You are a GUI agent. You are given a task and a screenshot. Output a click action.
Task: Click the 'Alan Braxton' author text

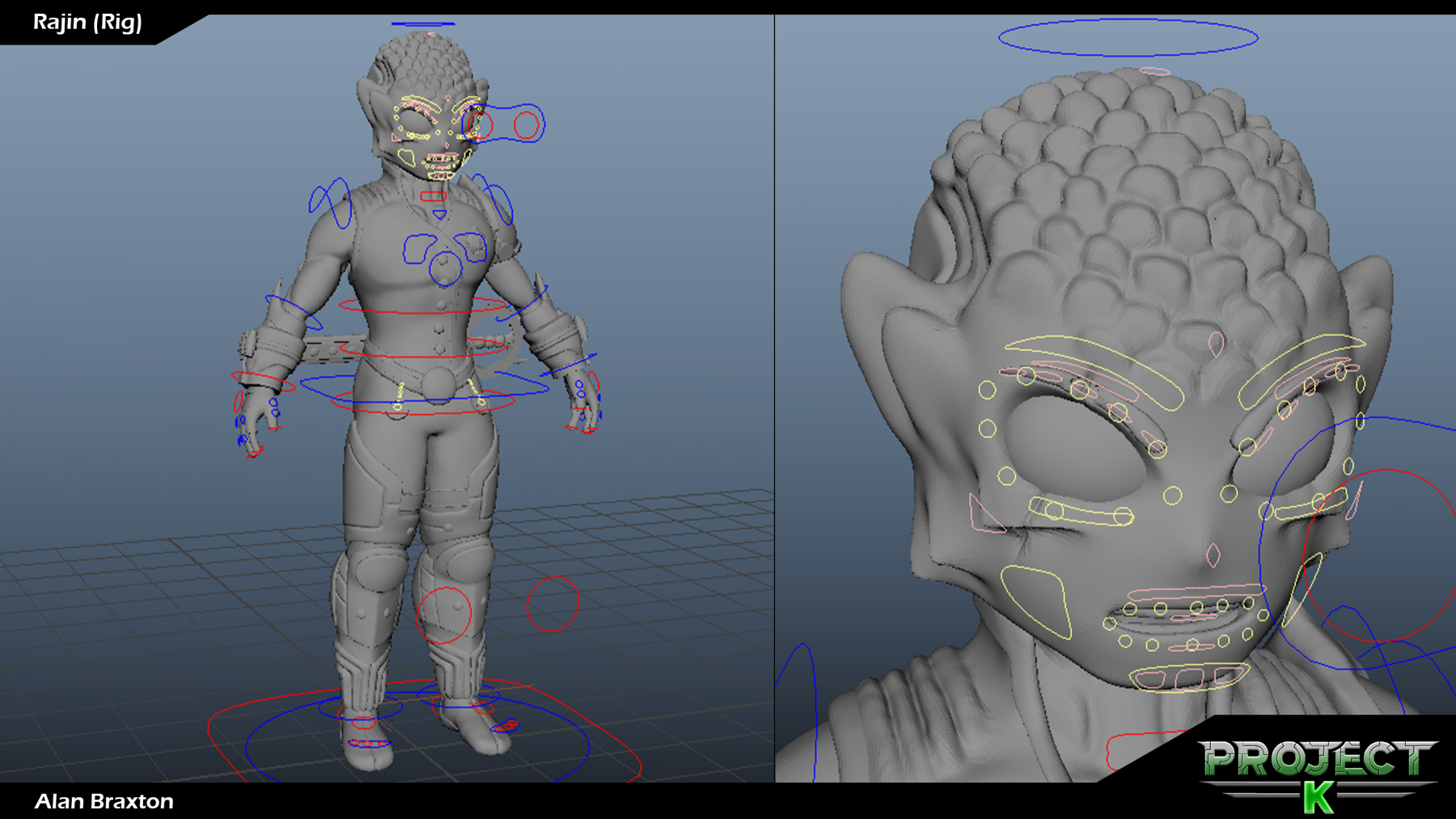(104, 801)
